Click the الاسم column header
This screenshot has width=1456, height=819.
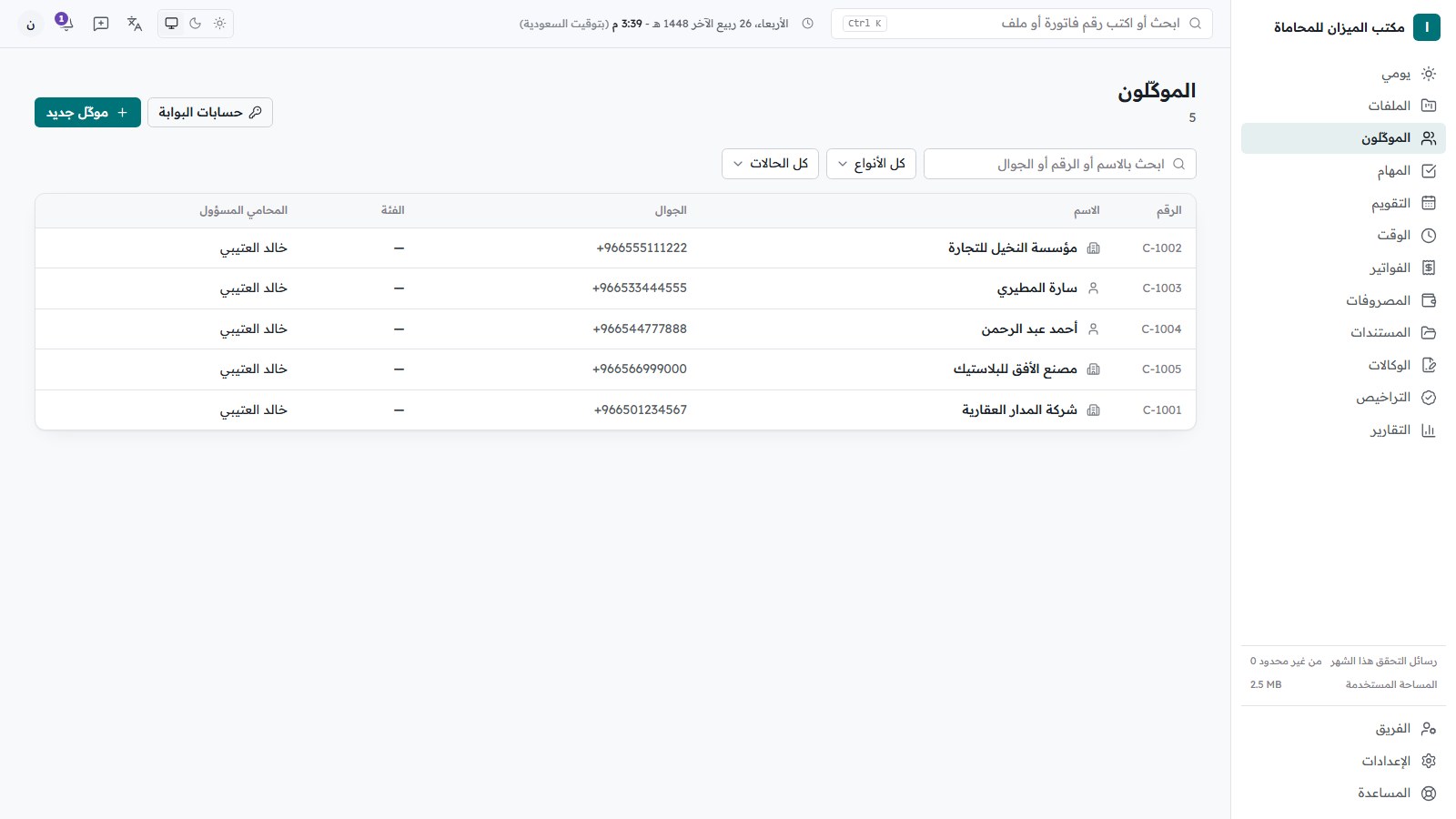(1087, 210)
